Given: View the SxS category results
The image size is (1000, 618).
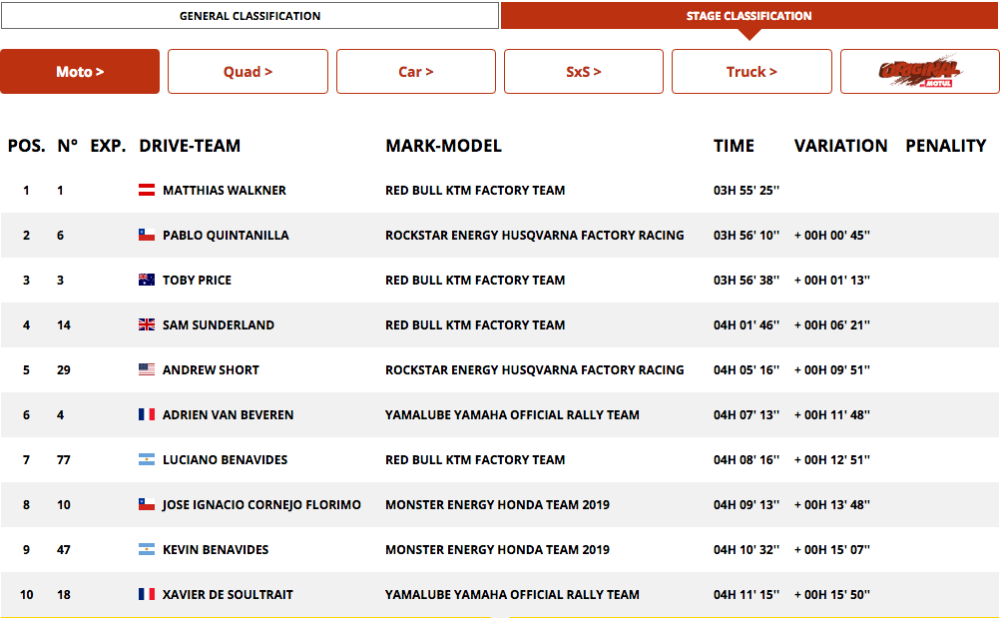Looking at the screenshot, I should pyautogui.click(x=584, y=72).
